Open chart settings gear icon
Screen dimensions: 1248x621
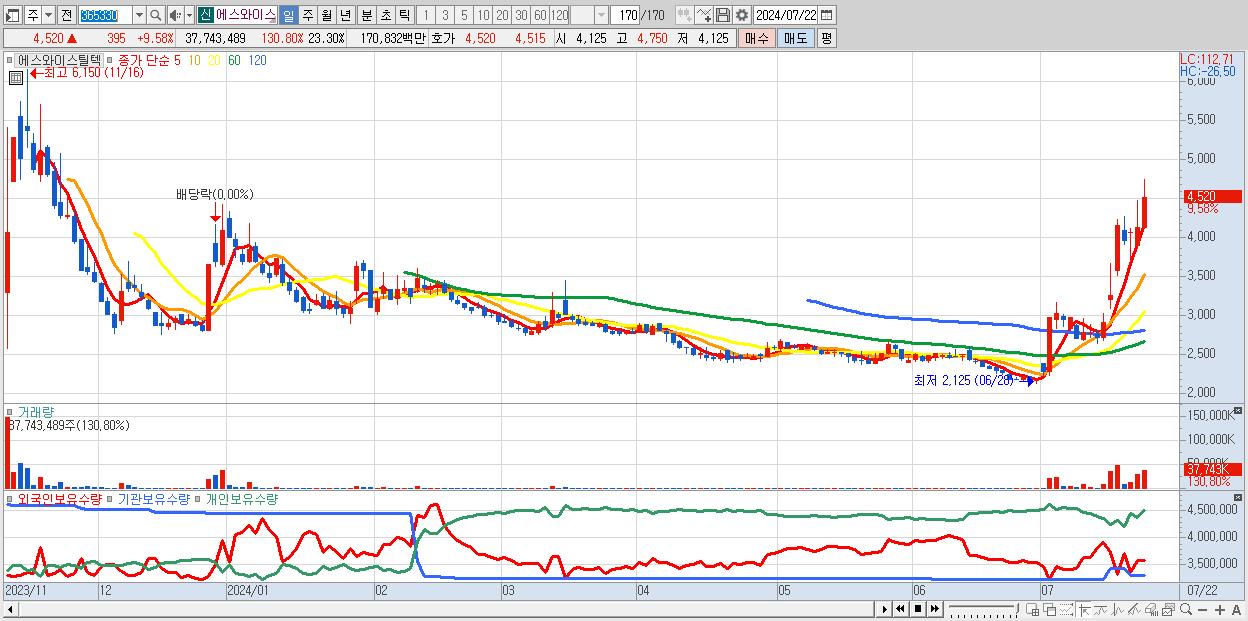pyautogui.click(x=741, y=15)
